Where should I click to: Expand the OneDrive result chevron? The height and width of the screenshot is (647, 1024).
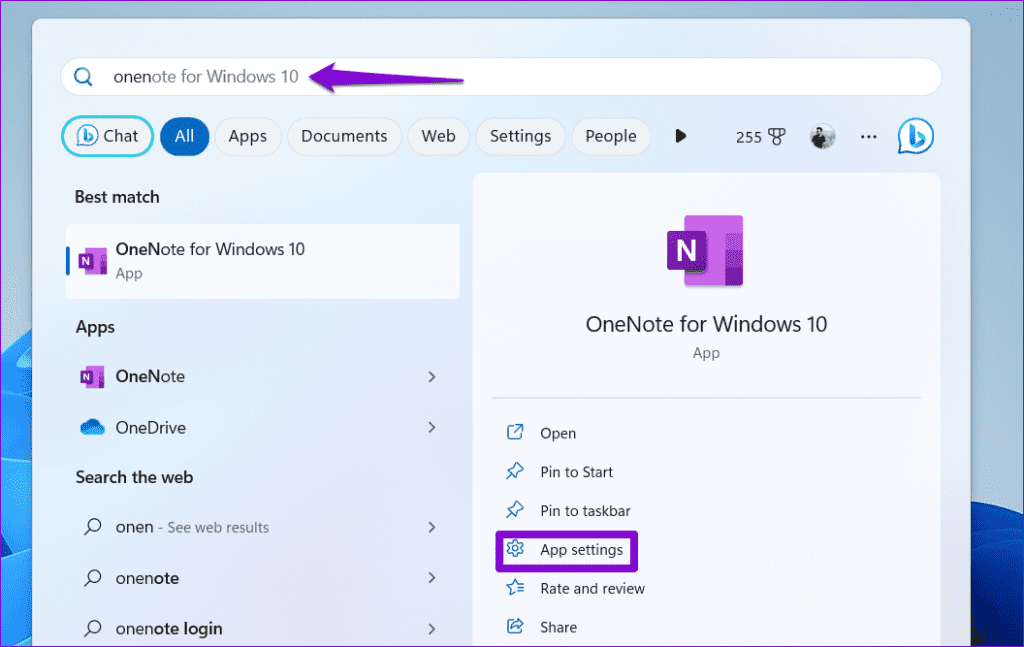[x=432, y=427]
